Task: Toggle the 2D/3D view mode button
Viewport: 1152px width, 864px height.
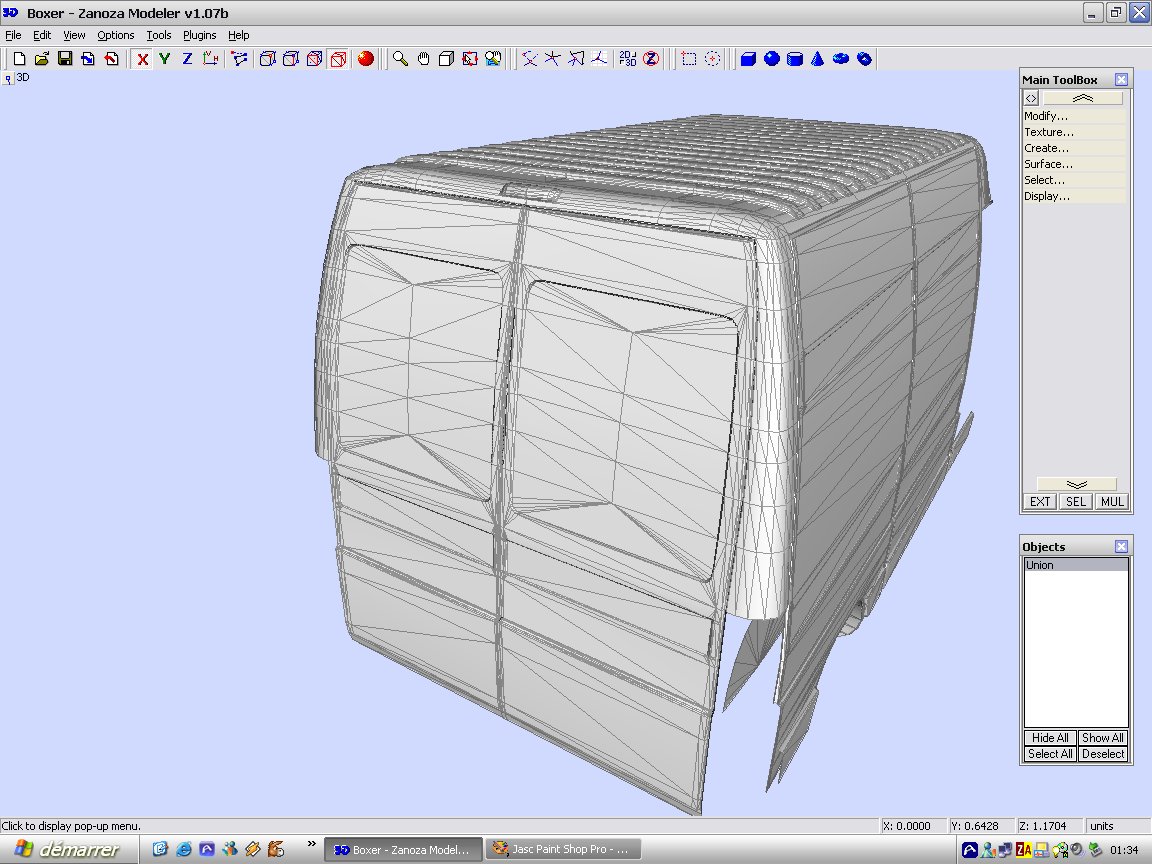Action: [627, 59]
